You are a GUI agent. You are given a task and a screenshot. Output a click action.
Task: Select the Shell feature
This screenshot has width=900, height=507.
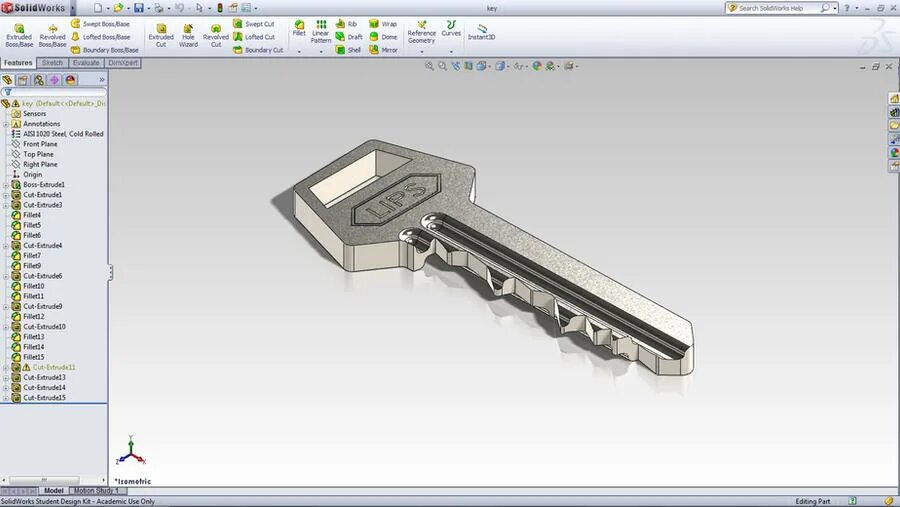click(348, 50)
